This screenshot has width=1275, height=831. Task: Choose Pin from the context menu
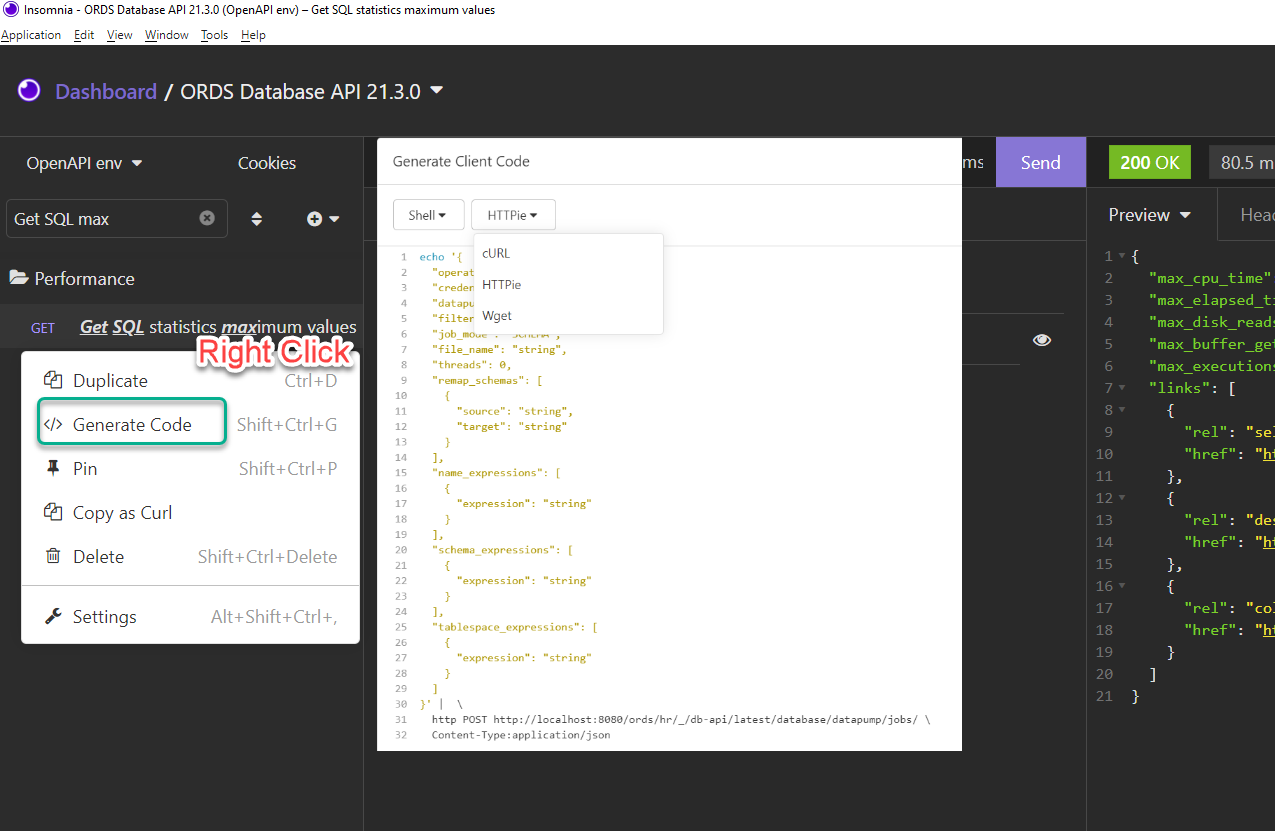tap(190, 468)
